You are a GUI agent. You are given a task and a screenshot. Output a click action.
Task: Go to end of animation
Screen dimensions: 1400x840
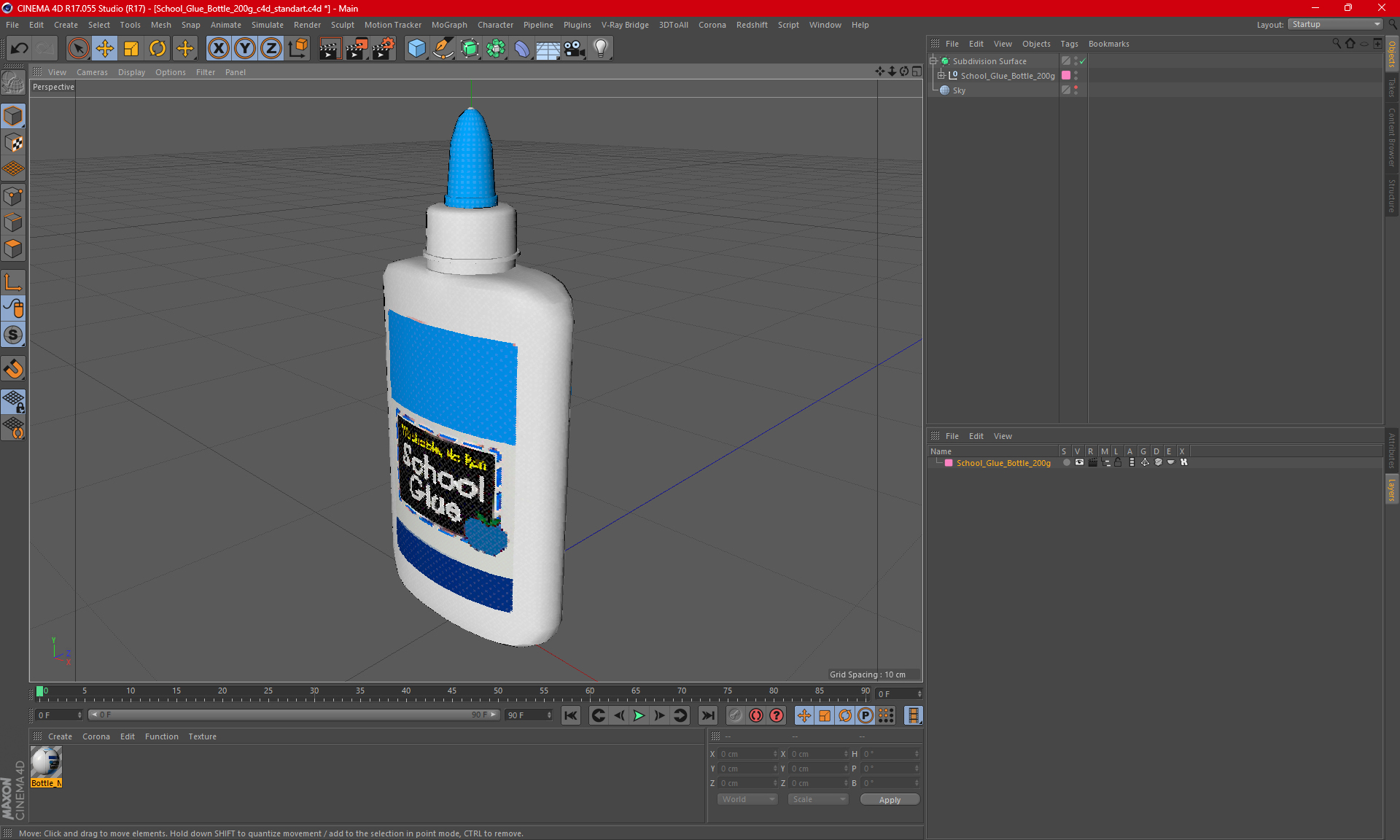point(707,715)
